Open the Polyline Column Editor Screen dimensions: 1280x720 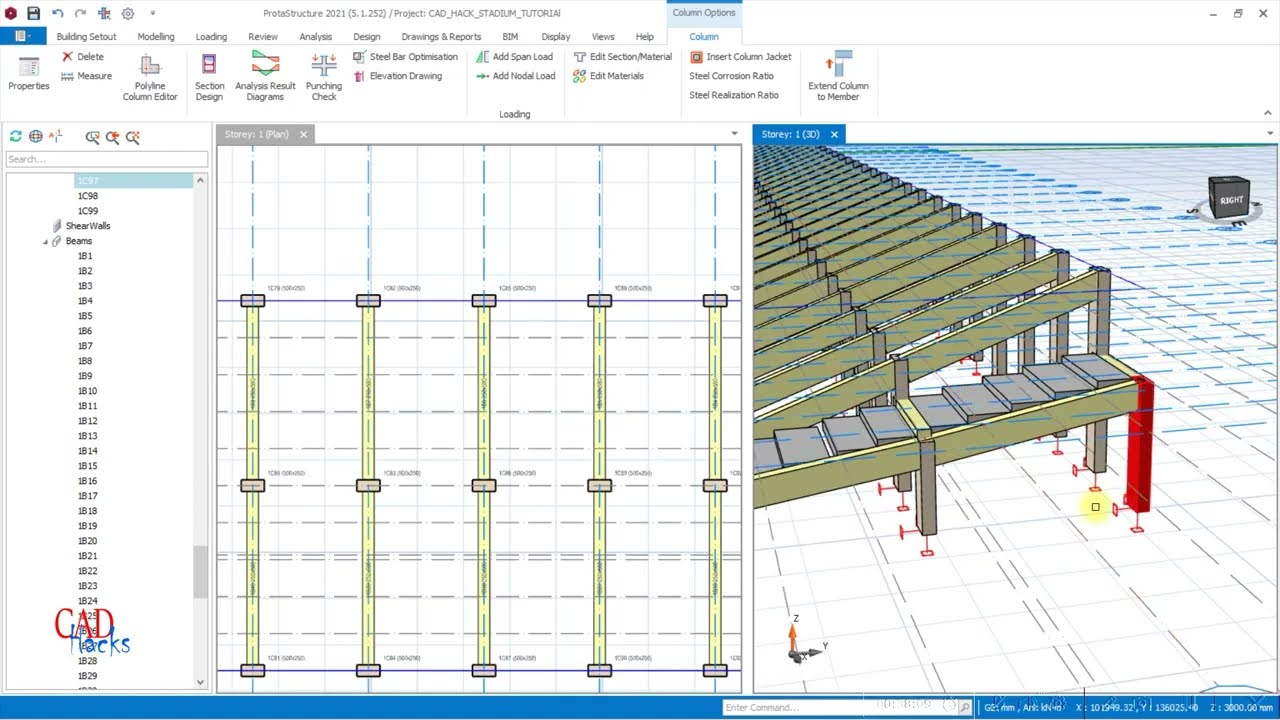tap(150, 77)
